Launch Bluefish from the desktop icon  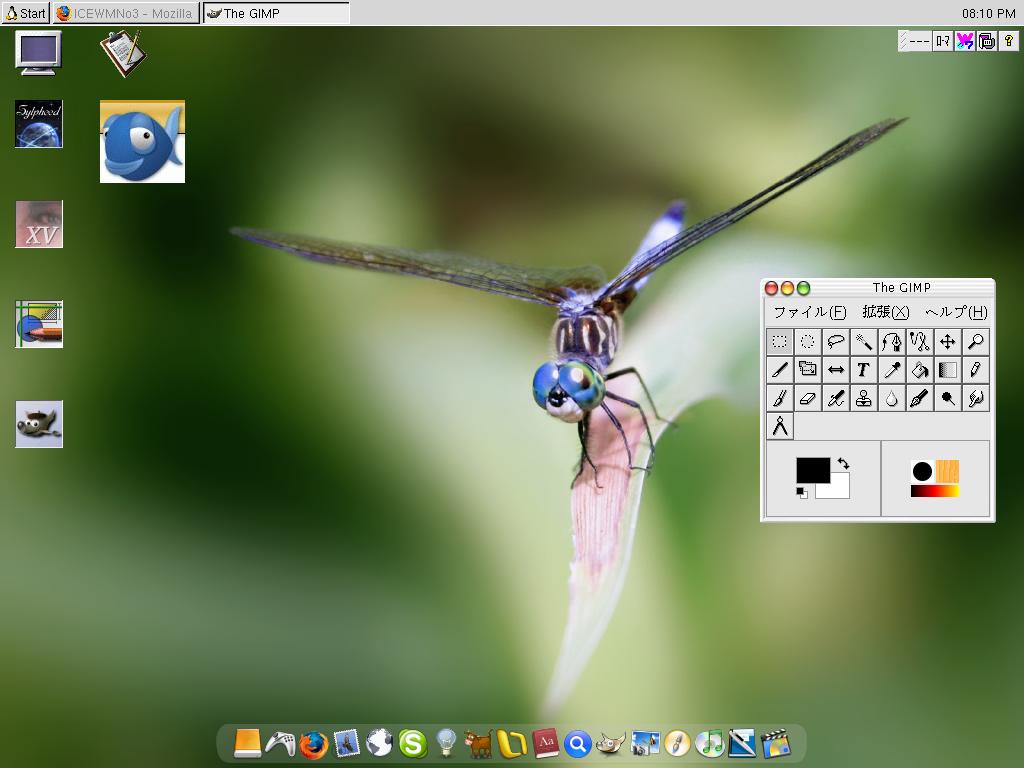pos(142,141)
